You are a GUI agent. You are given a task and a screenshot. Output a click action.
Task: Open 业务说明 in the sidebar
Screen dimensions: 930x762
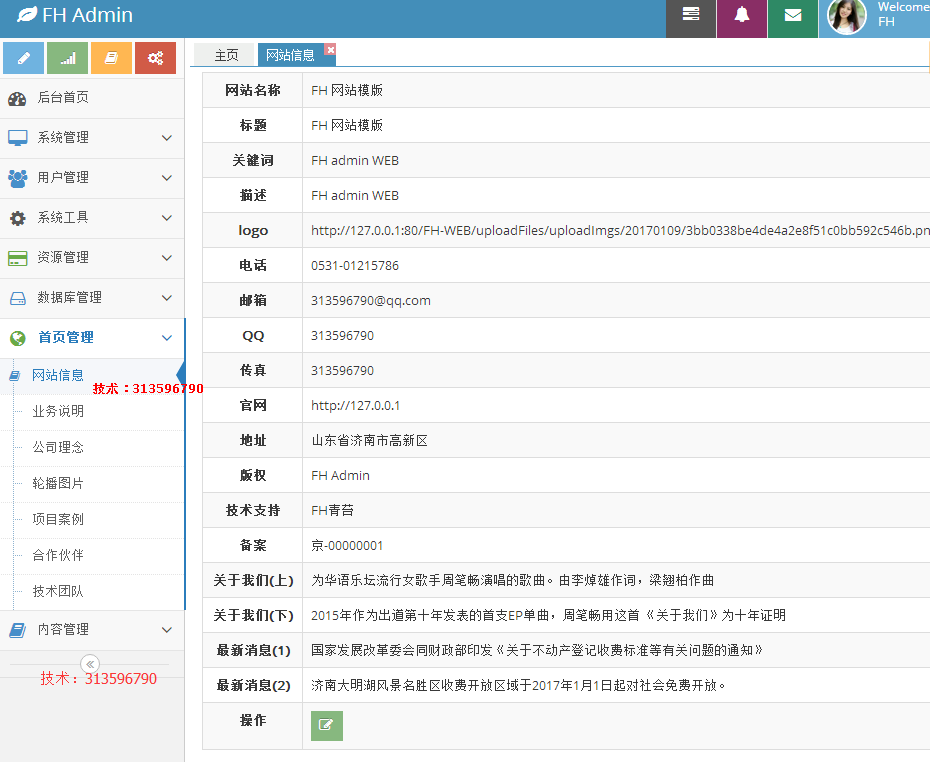coord(58,412)
